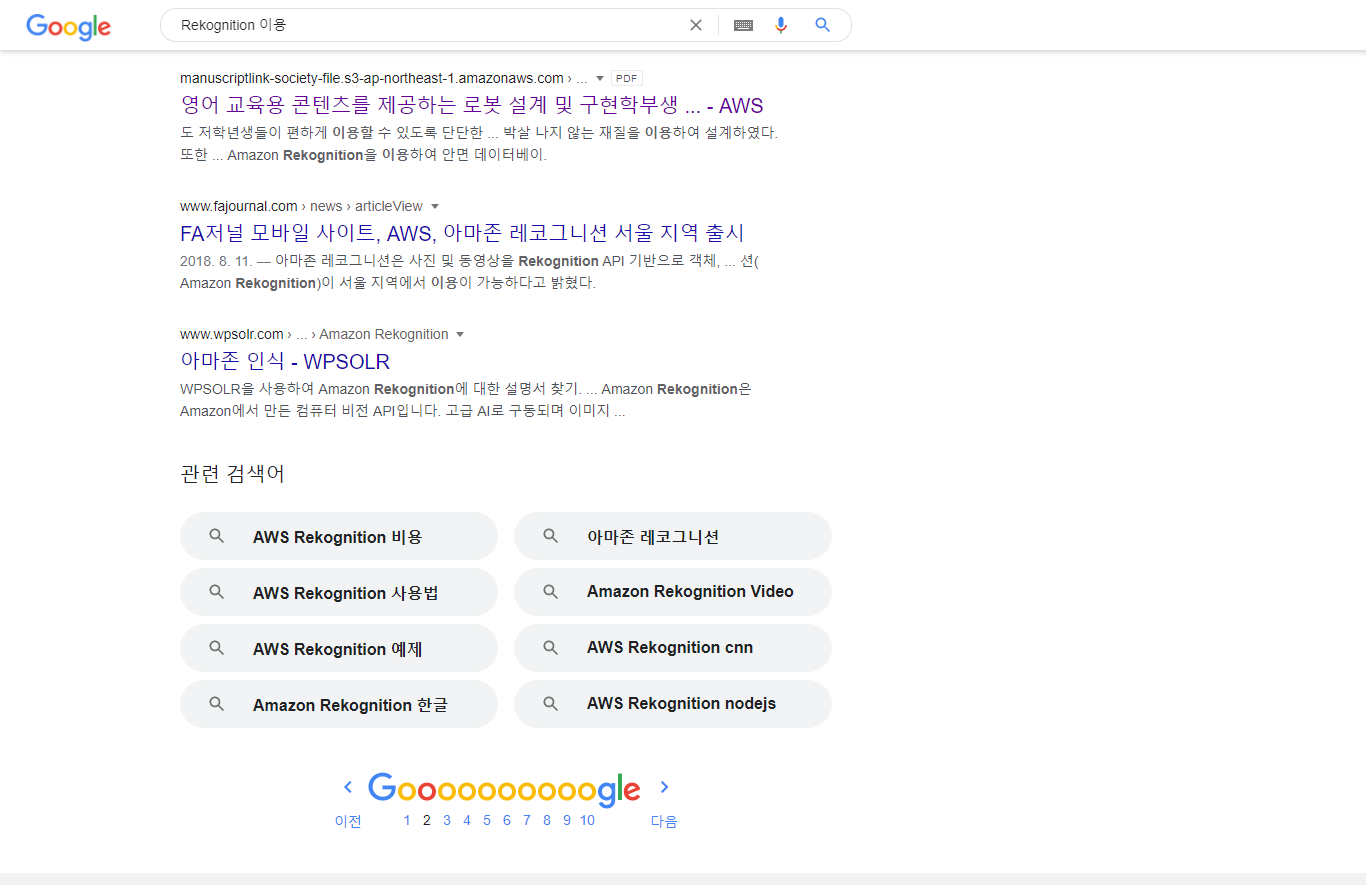Select related search "AWS Rekognition 사용법"
The height and width of the screenshot is (885, 1366).
pos(339,592)
